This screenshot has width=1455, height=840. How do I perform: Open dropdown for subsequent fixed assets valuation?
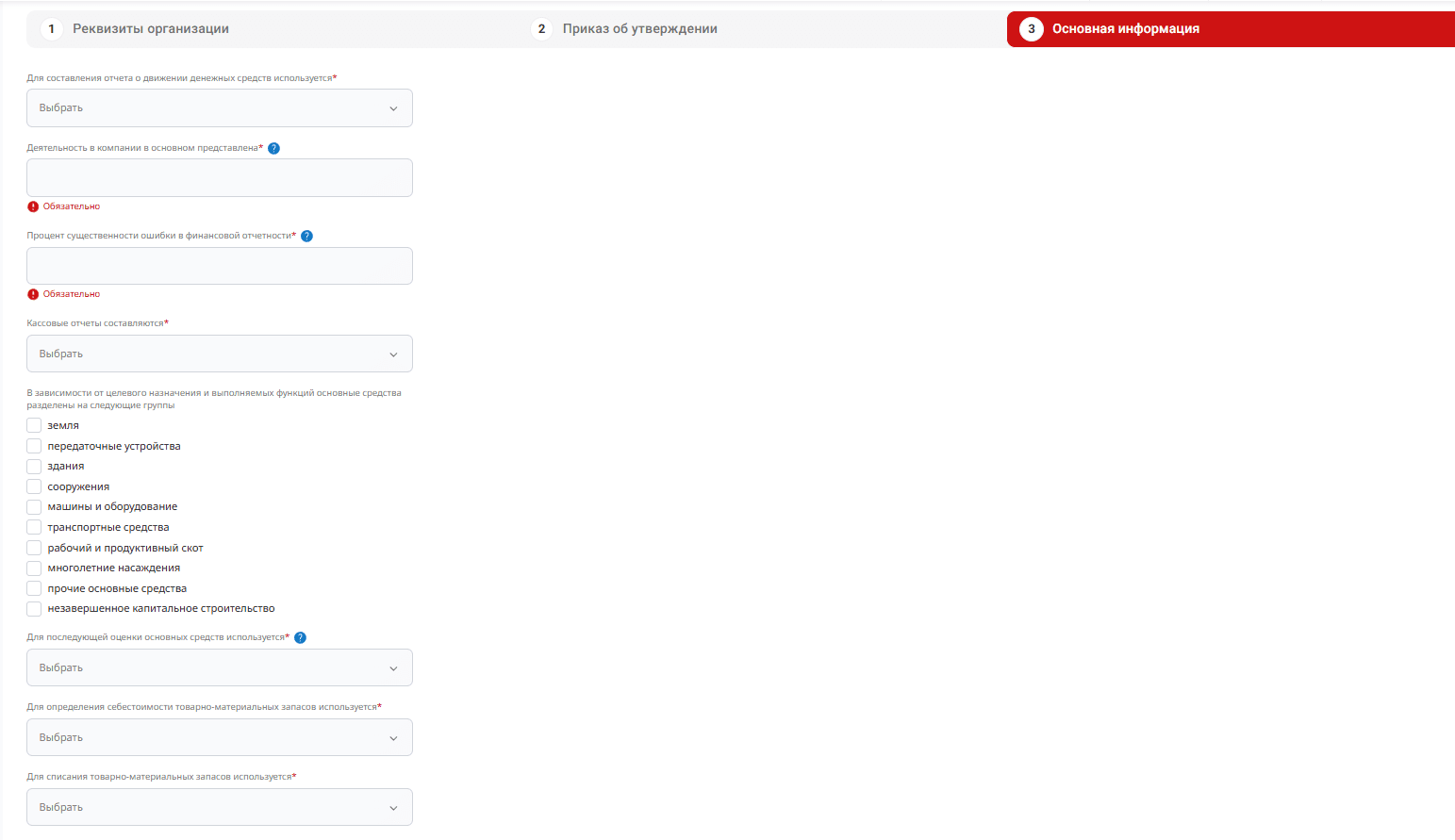tap(219, 668)
